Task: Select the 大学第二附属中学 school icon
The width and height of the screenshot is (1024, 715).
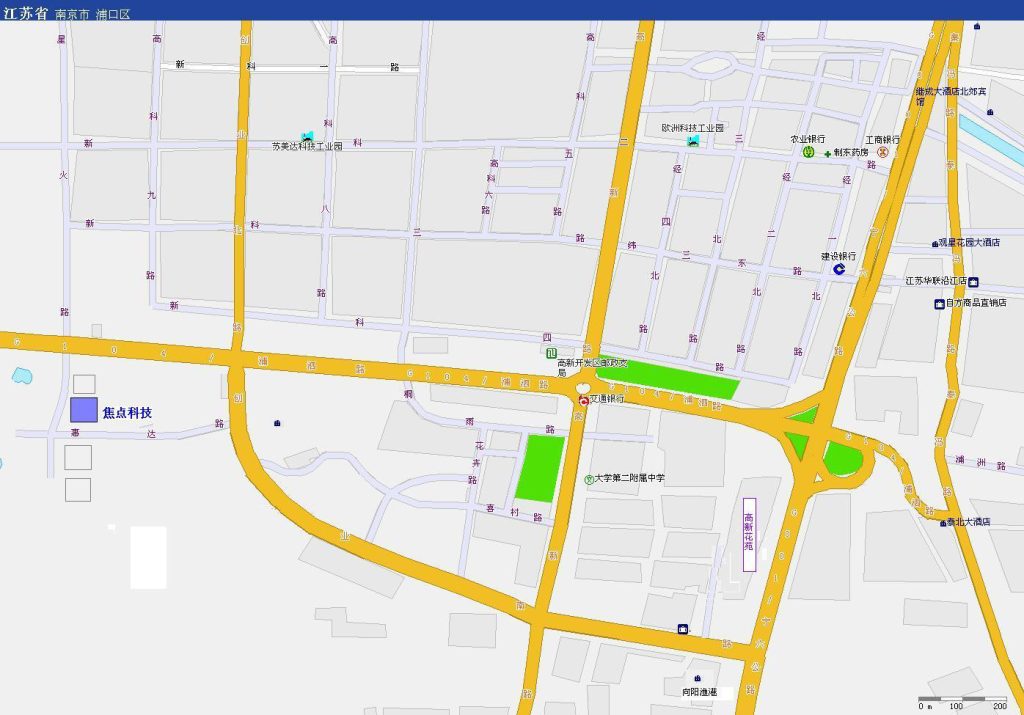Action: 589,479
